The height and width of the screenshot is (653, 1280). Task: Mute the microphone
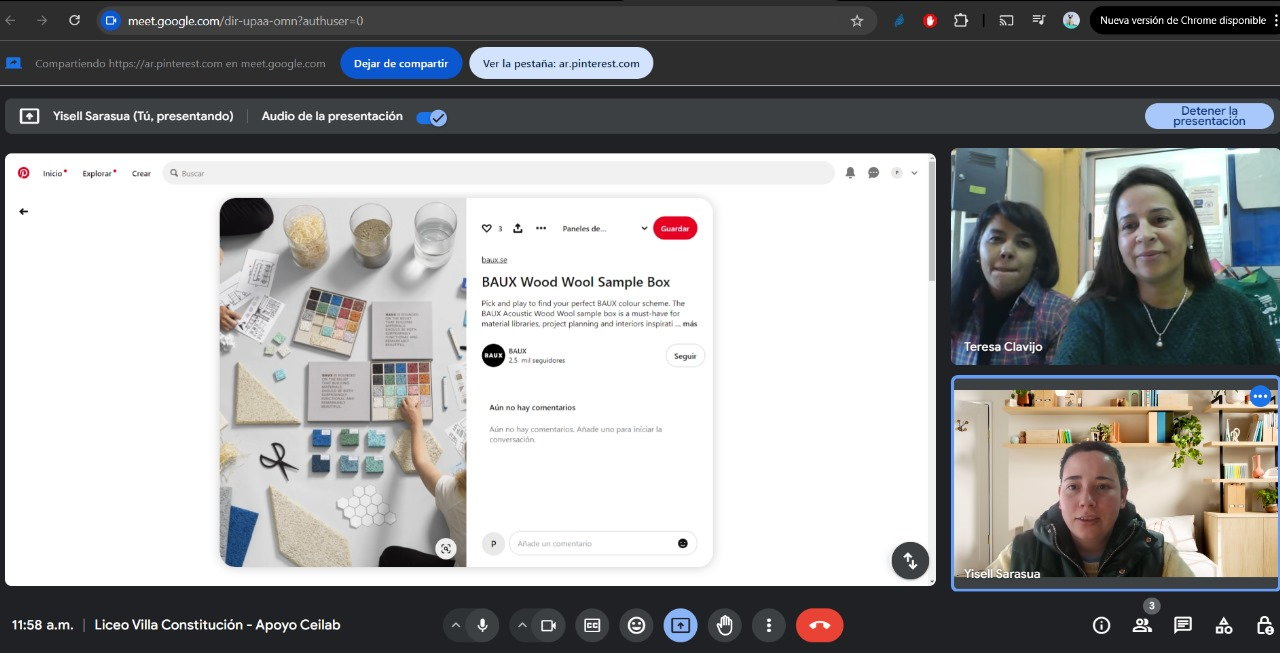(x=483, y=625)
